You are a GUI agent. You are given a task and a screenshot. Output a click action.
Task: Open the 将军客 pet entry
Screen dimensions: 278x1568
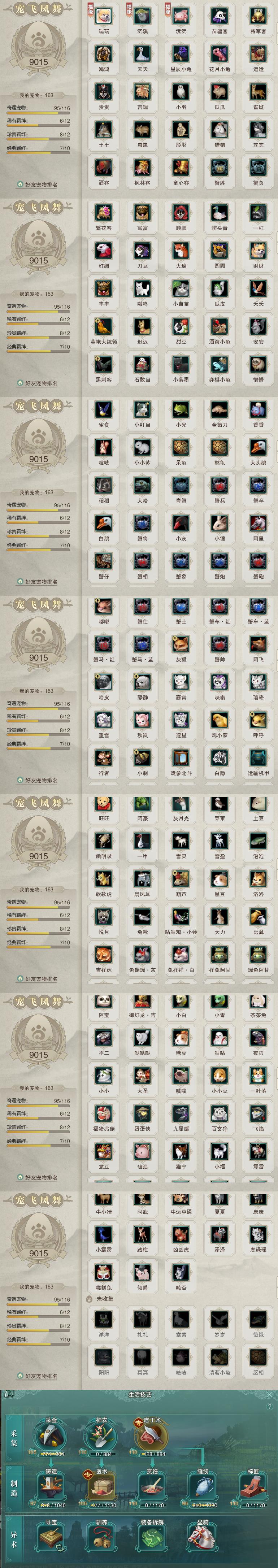[x=259, y=15]
